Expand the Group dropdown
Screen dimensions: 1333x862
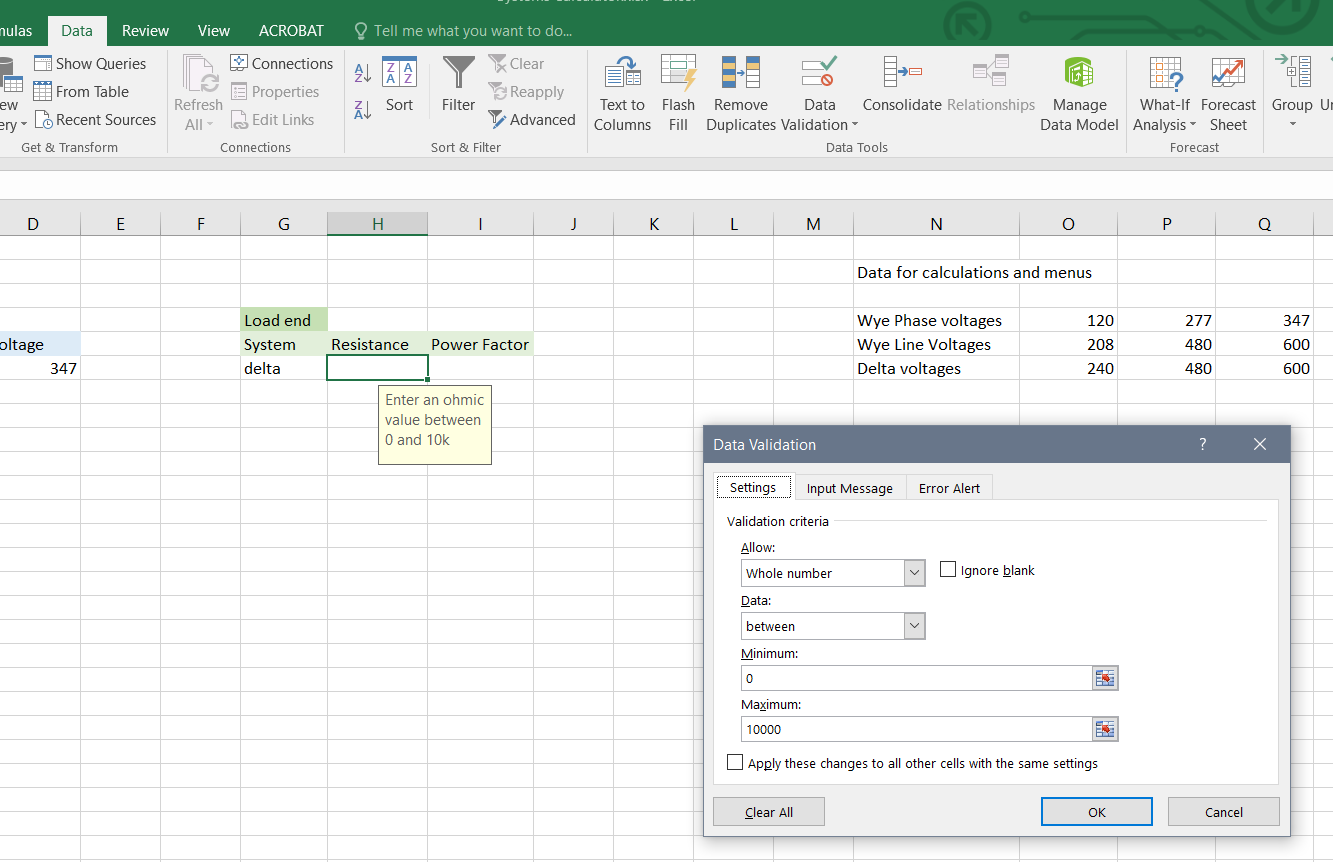click(x=1292, y=124)
